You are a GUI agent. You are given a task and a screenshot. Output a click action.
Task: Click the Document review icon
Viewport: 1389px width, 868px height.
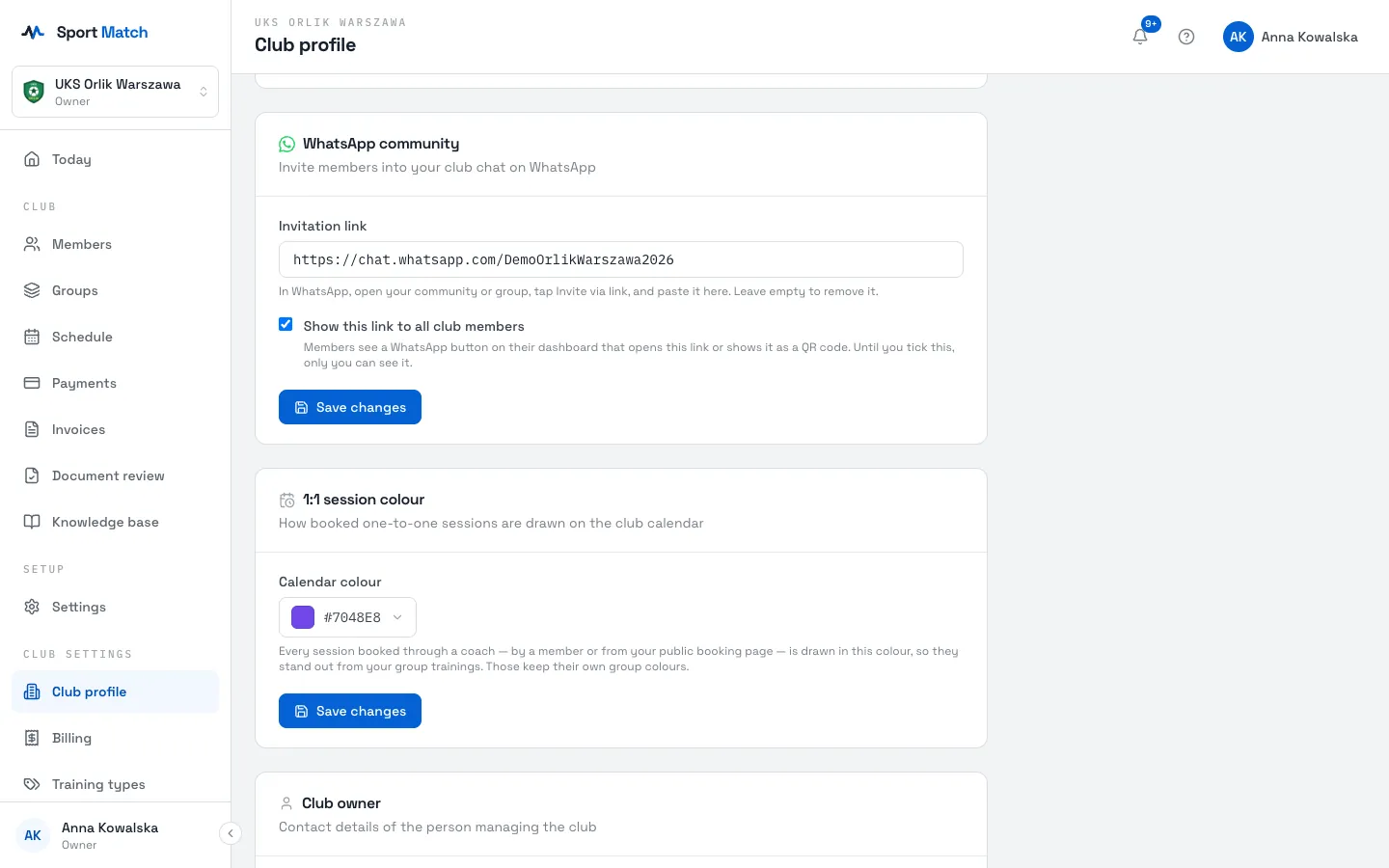tap(32, 475)
